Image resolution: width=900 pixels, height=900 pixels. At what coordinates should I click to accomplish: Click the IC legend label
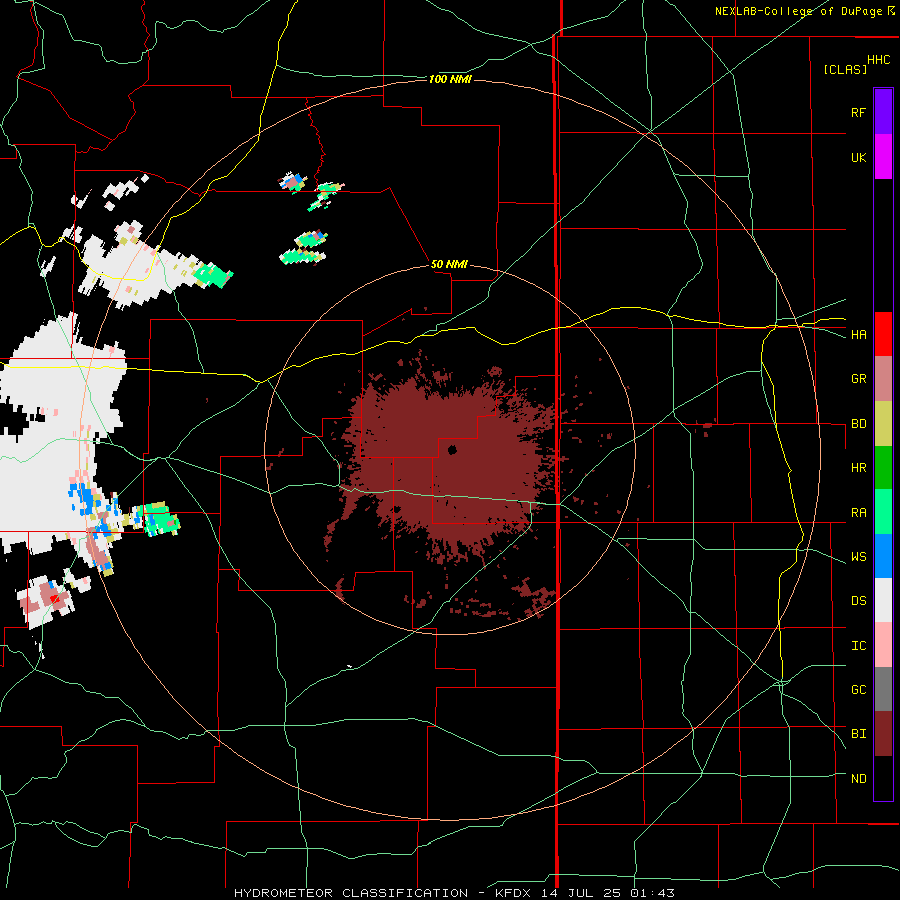click(x=858, y=645)
